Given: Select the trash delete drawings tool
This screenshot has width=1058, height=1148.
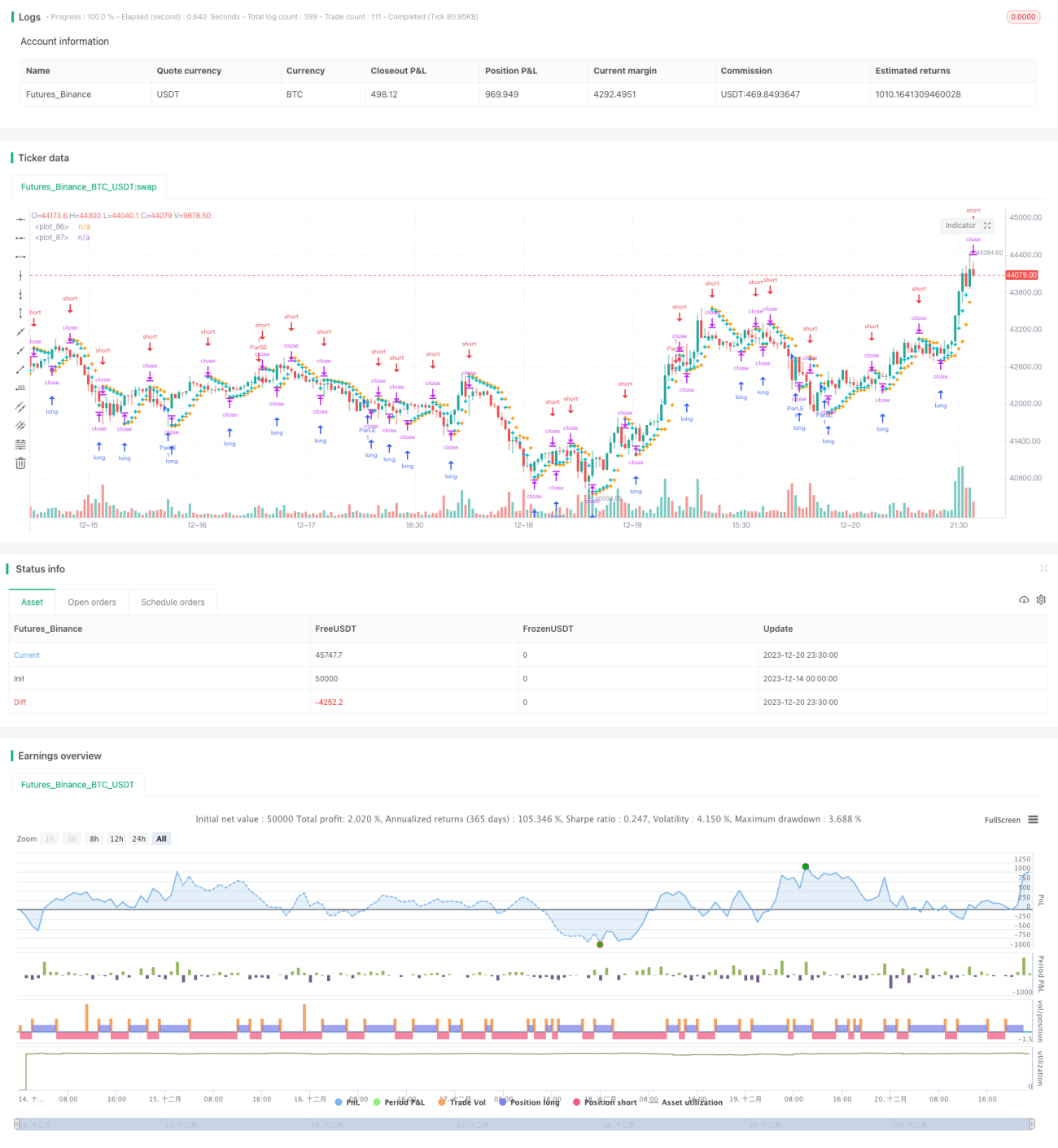Looking at the screenshot, I should (x=20, y=463).
